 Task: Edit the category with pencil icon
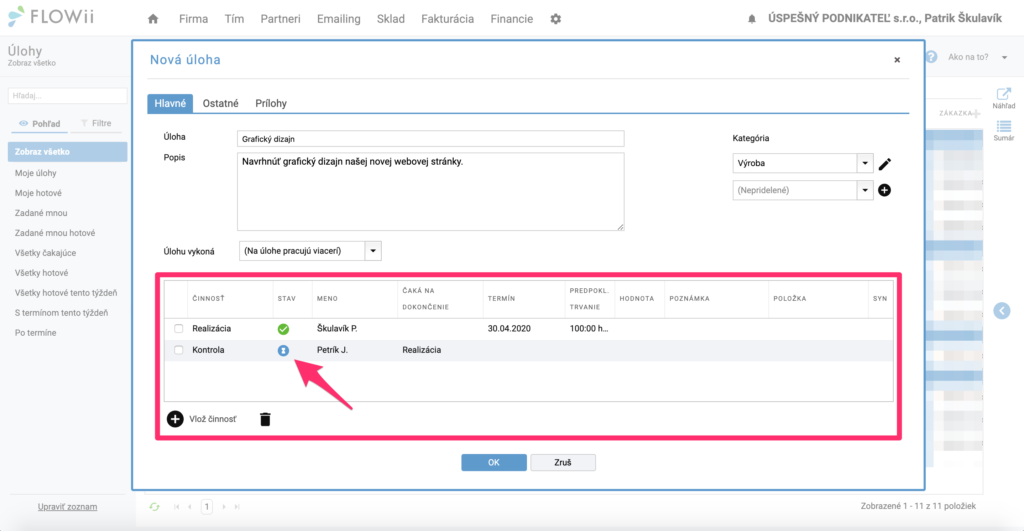click(x=885, y=164)
